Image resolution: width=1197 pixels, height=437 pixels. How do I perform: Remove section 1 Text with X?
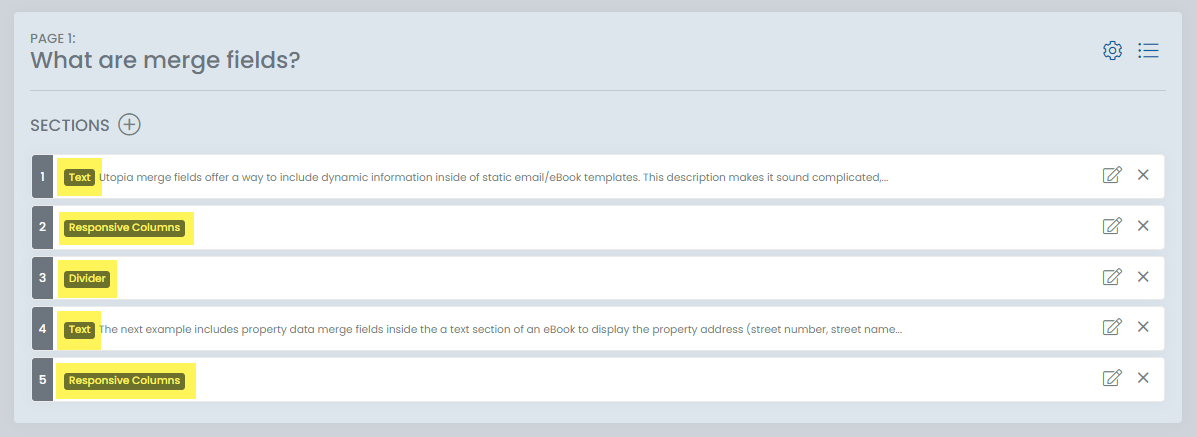[x=1143, y=176]
